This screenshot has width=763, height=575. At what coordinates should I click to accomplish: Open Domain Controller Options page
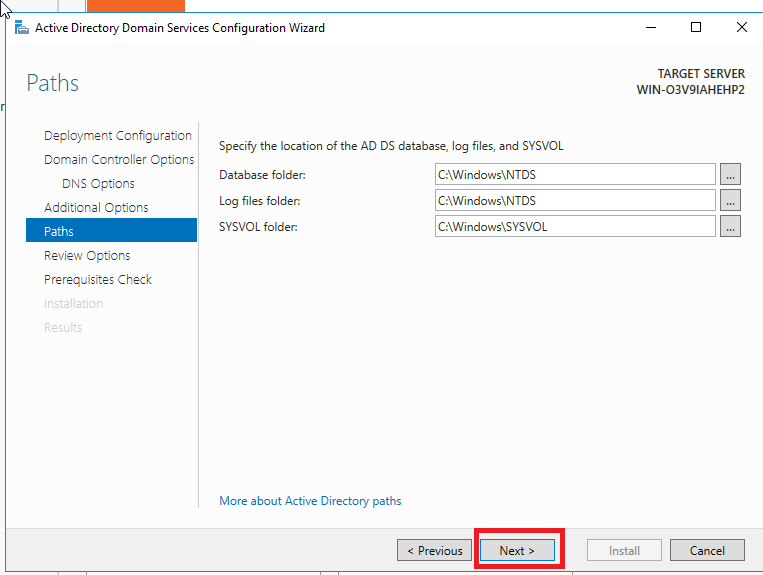(119, 160)
